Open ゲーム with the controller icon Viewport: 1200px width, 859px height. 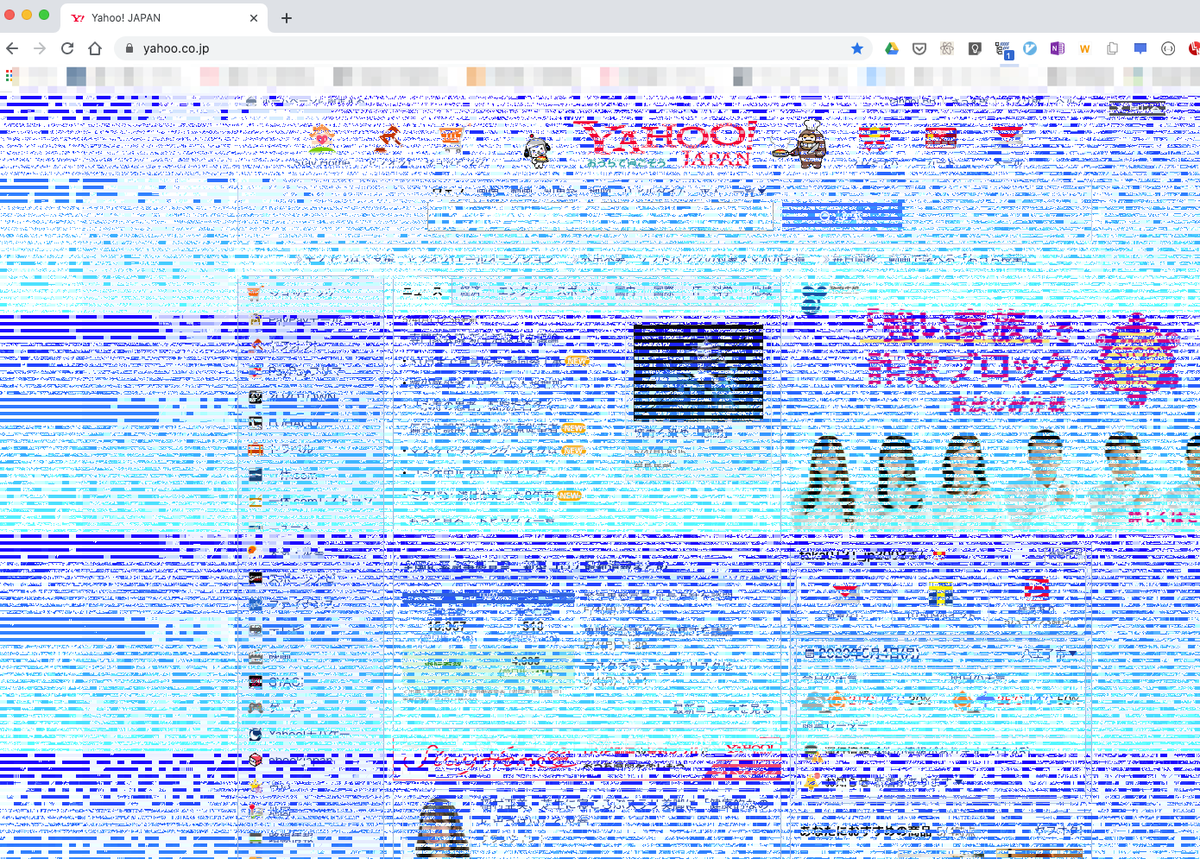click(275, 707)
